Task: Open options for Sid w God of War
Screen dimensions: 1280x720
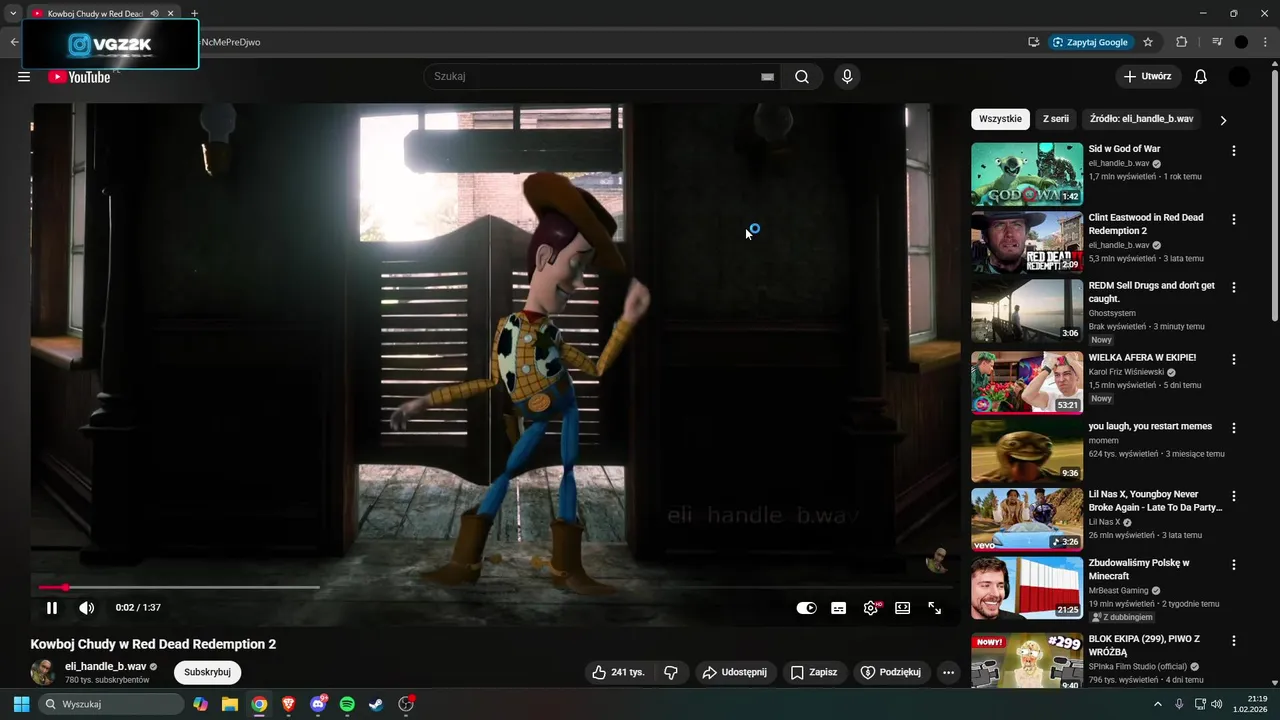Action: click(x=1233, y=151)
